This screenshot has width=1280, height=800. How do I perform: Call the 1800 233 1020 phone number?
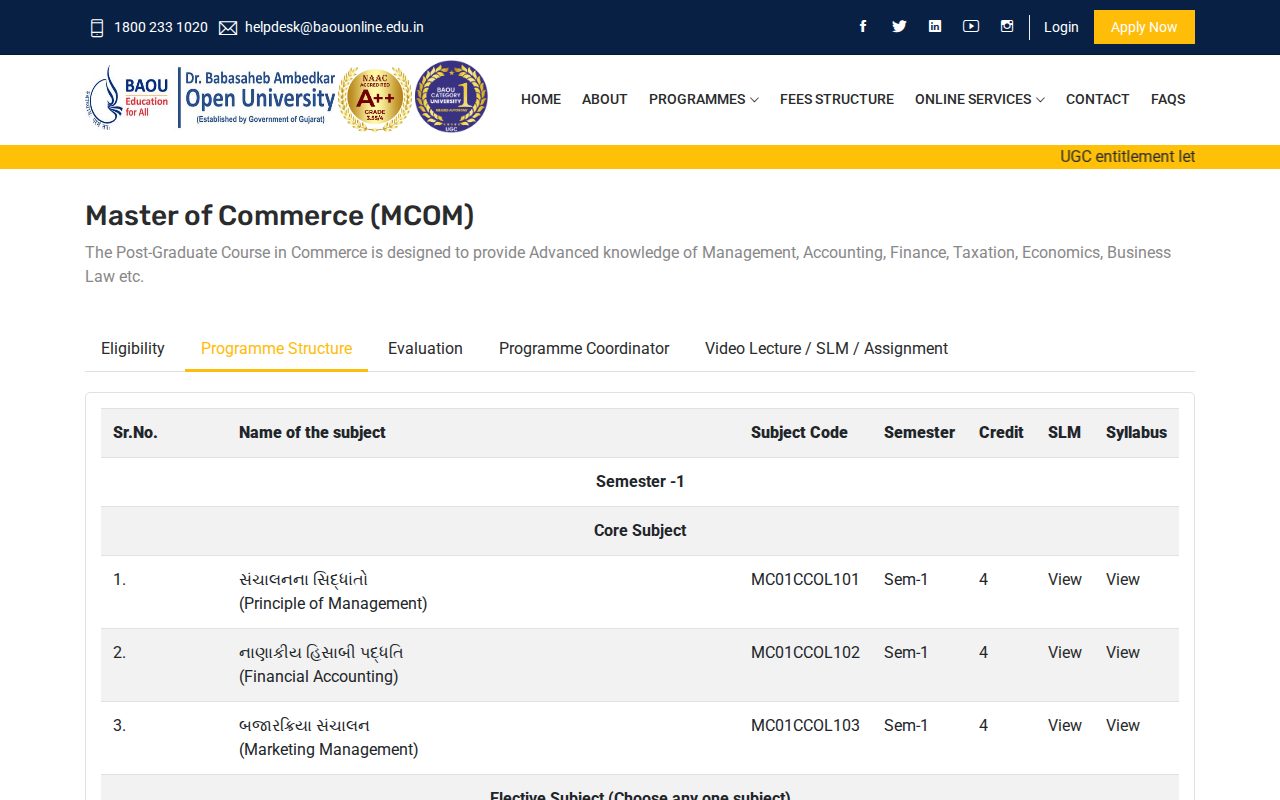tap(161, 27)
